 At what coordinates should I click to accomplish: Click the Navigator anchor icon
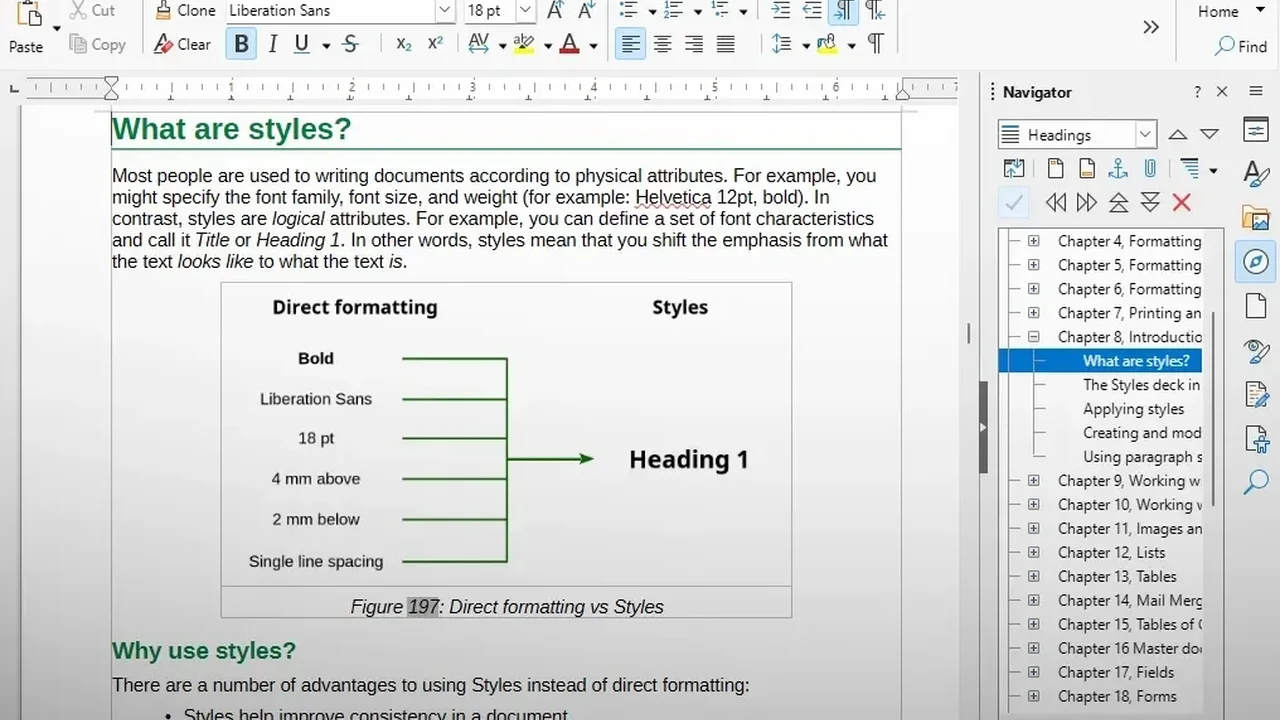[x=1118, y=168]
